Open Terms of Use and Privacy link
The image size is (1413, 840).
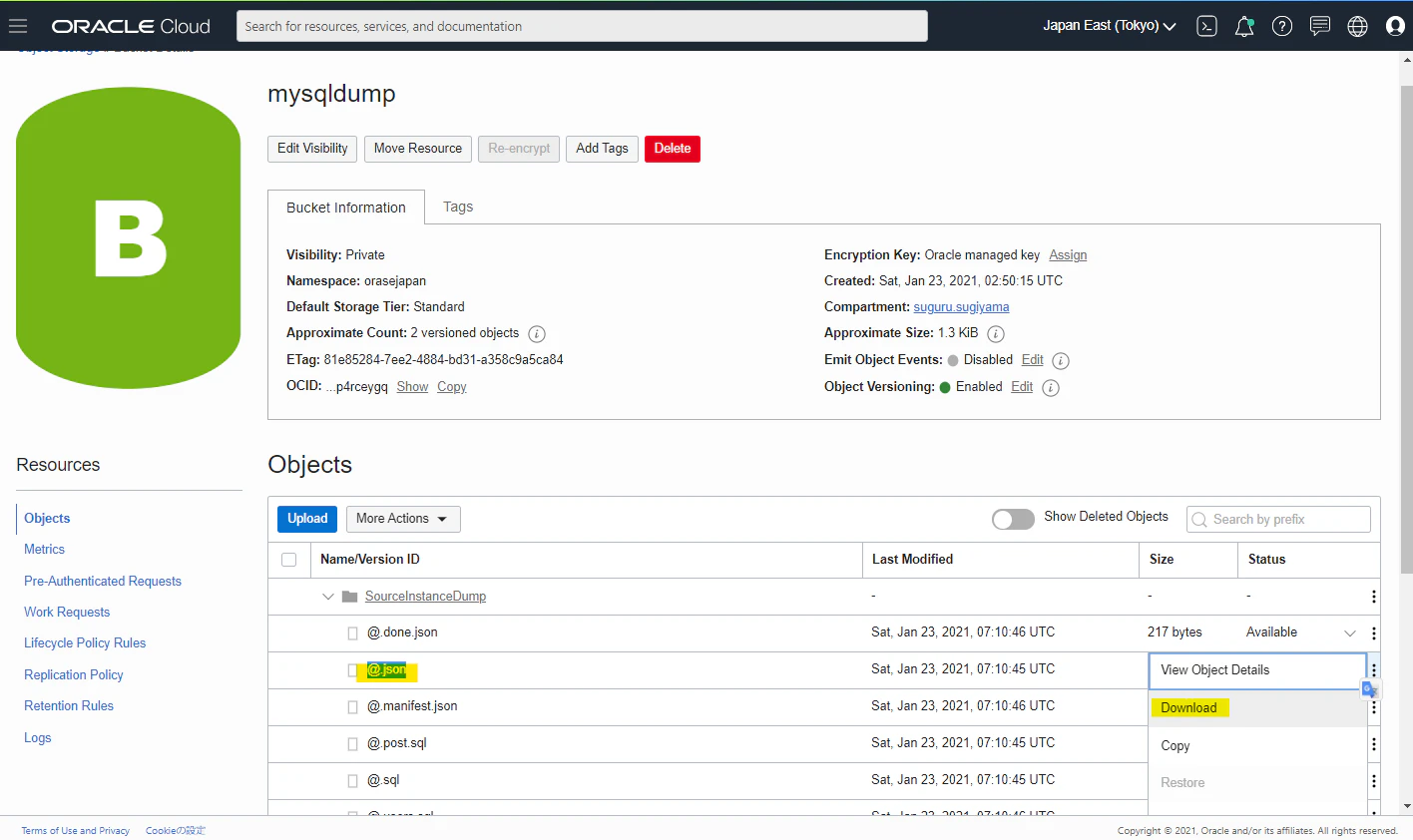[76, 831]
